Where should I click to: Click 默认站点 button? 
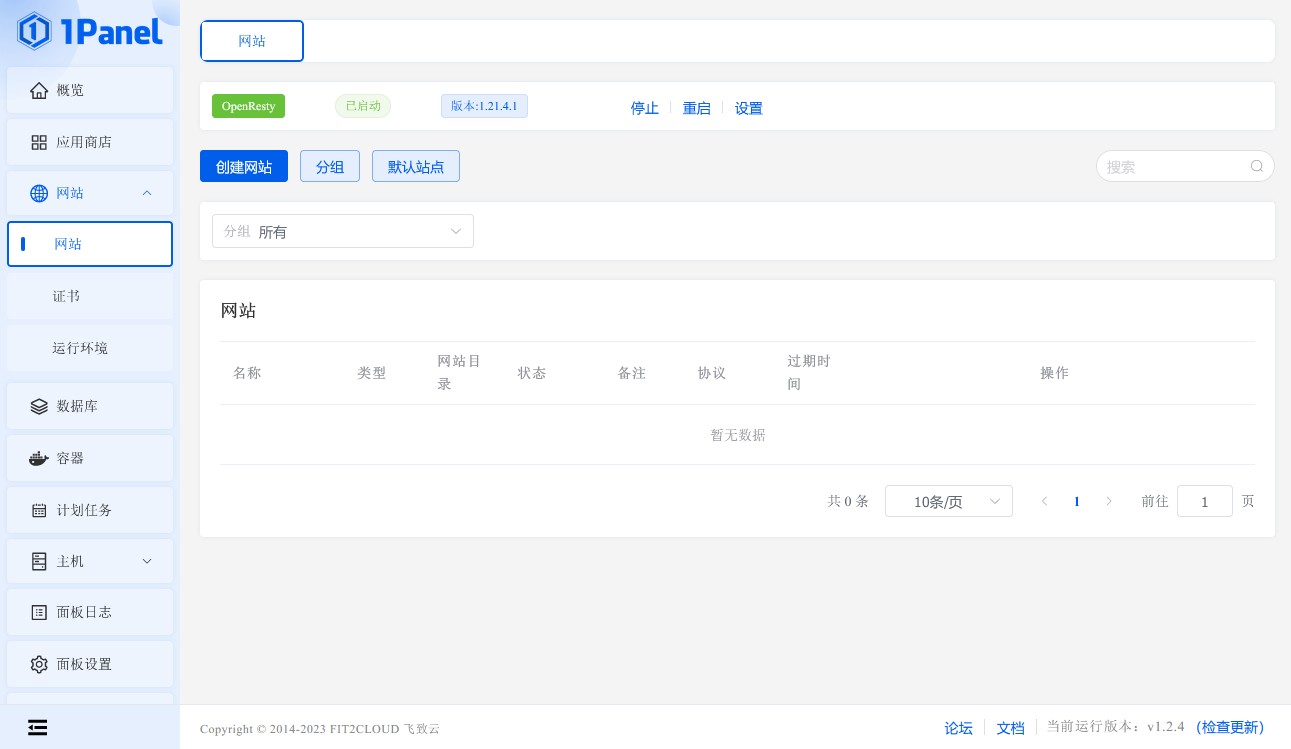tap(416, 166)
